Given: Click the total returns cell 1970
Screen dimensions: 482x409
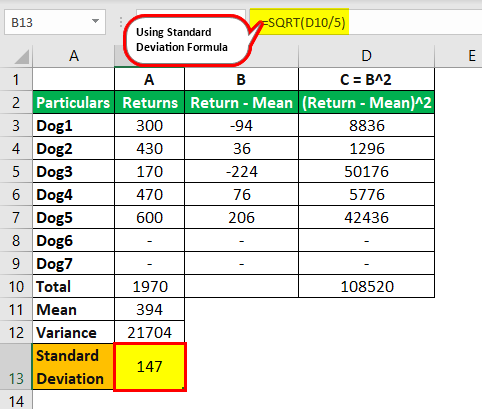Looking at the screenshot, I should pos(150,286).
